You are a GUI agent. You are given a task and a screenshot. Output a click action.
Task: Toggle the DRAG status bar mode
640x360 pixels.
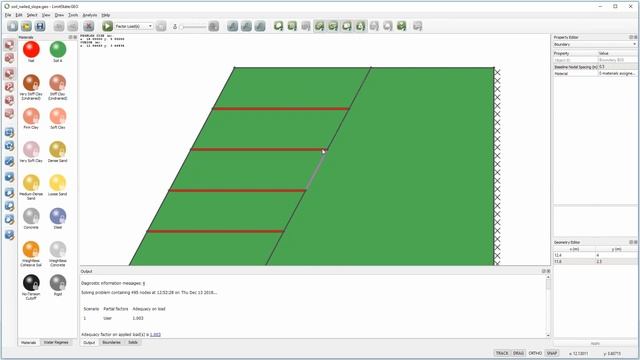pyautogui.click(x=518, y=353)
